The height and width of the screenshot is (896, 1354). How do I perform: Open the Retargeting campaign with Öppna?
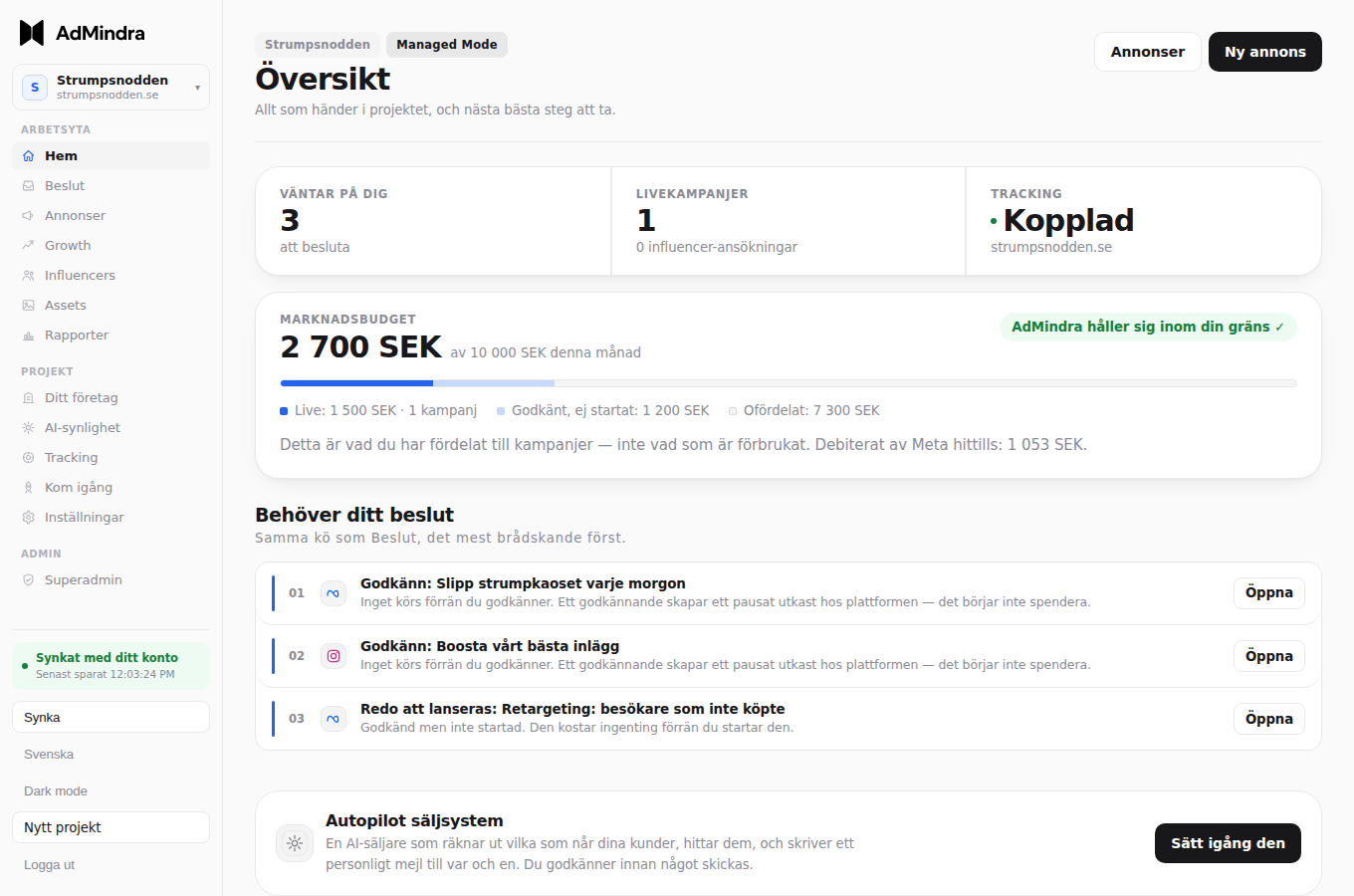click(x=1269, y=719)
